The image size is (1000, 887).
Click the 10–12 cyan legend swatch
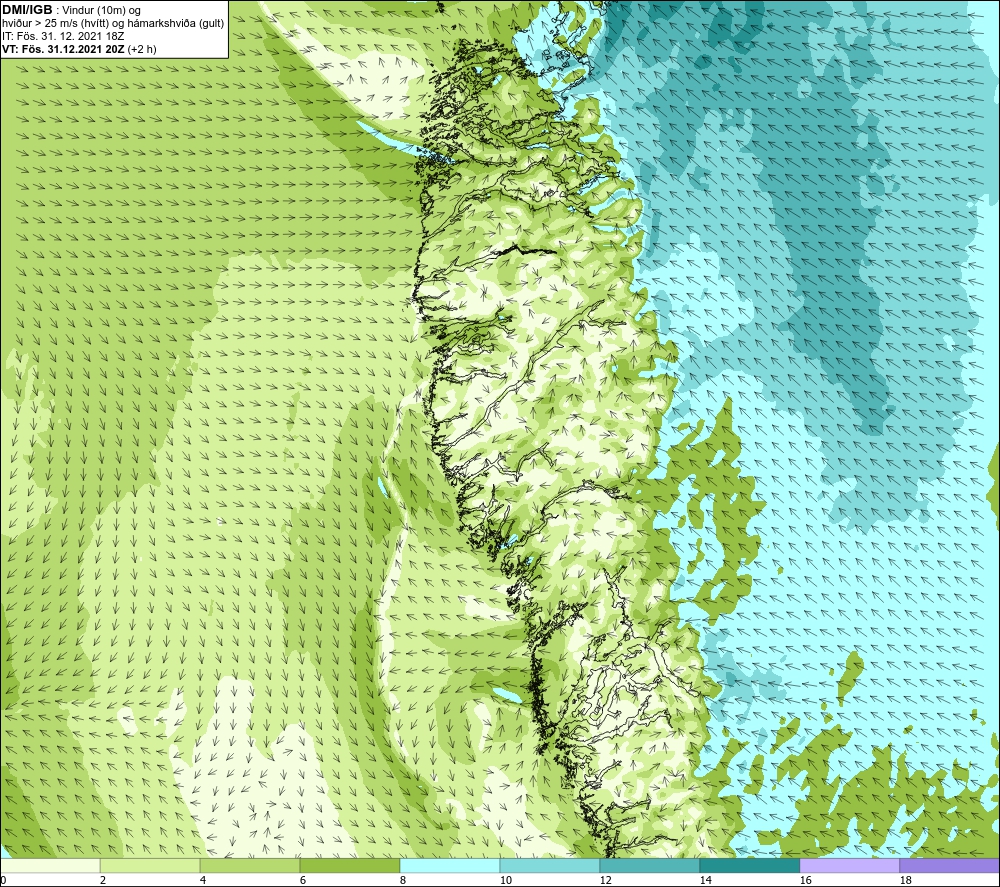[550, 865]
